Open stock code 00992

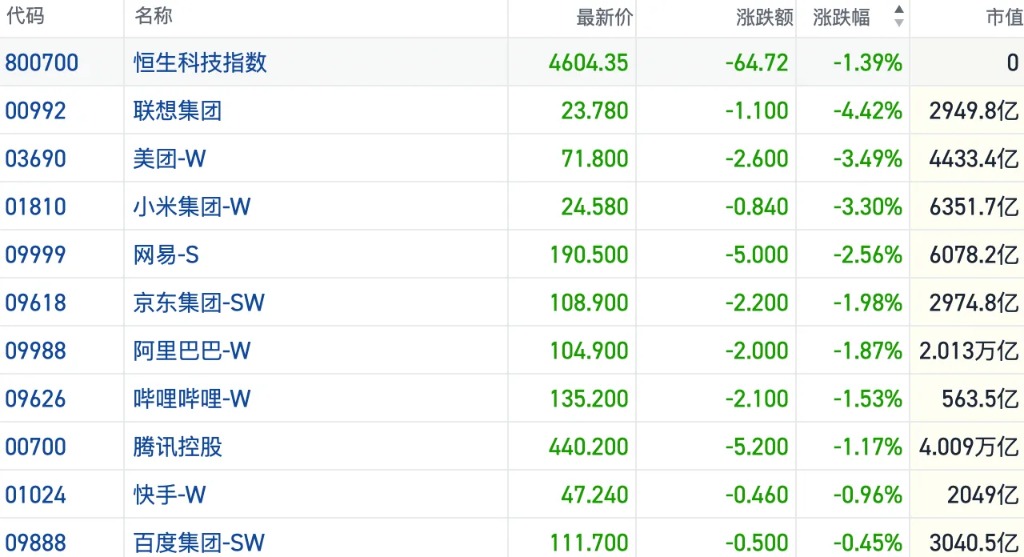36,111
